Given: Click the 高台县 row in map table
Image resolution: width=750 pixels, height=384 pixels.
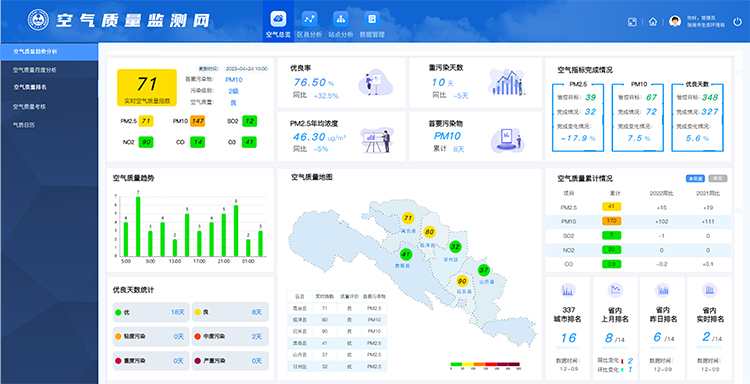Looking at the screenshot, I should (x=337, y=308).
